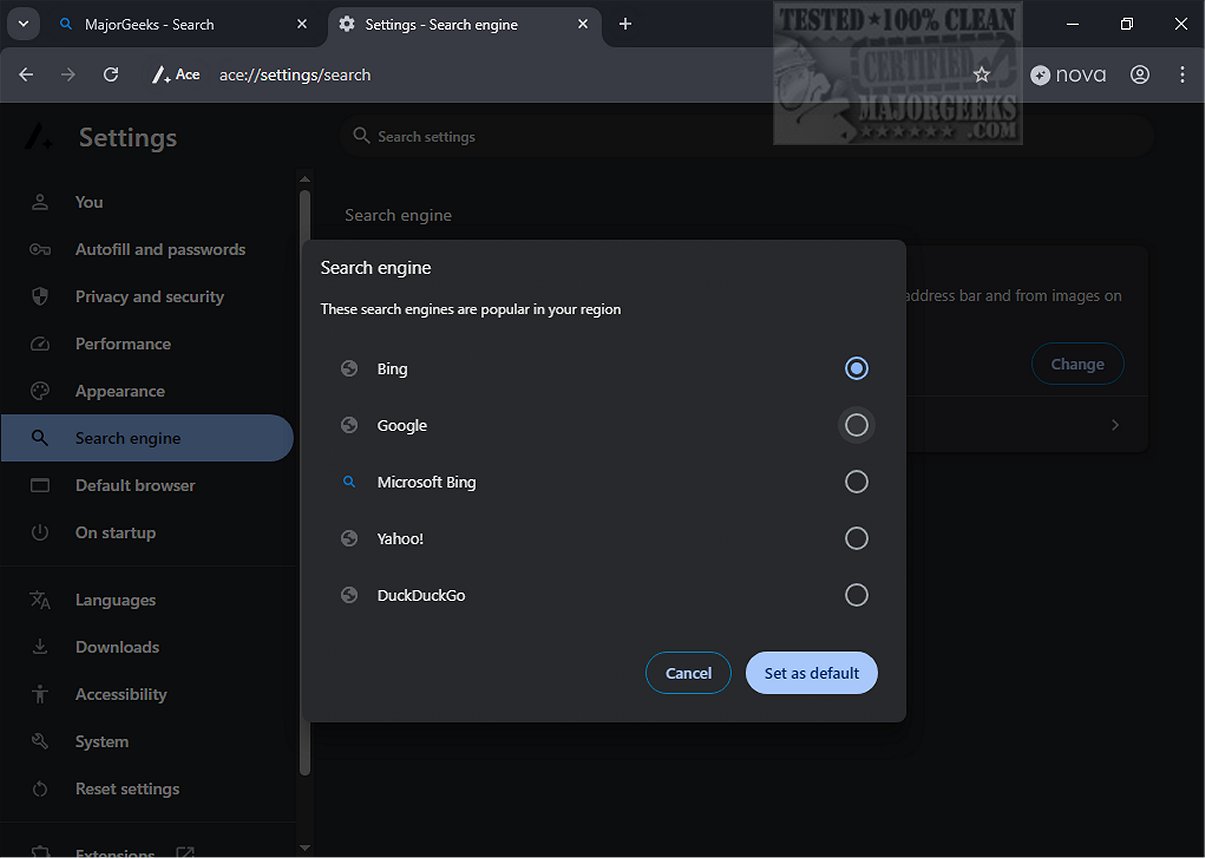Click the palette Appearance icon
Image resolution: width=1205 pixels, height=858 pixels.
(x=40, y=391)
